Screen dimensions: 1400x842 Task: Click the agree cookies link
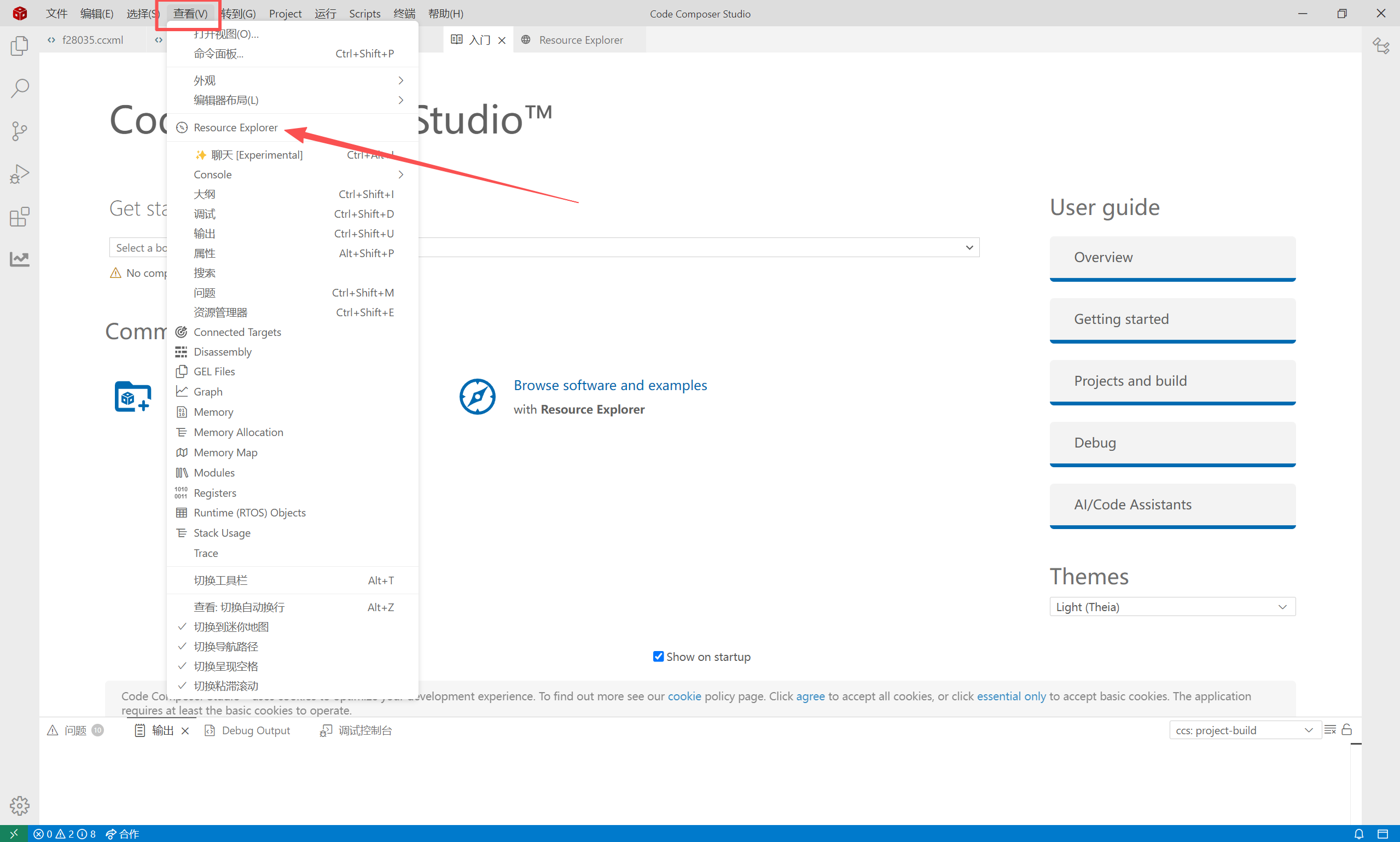coord(810,696)
